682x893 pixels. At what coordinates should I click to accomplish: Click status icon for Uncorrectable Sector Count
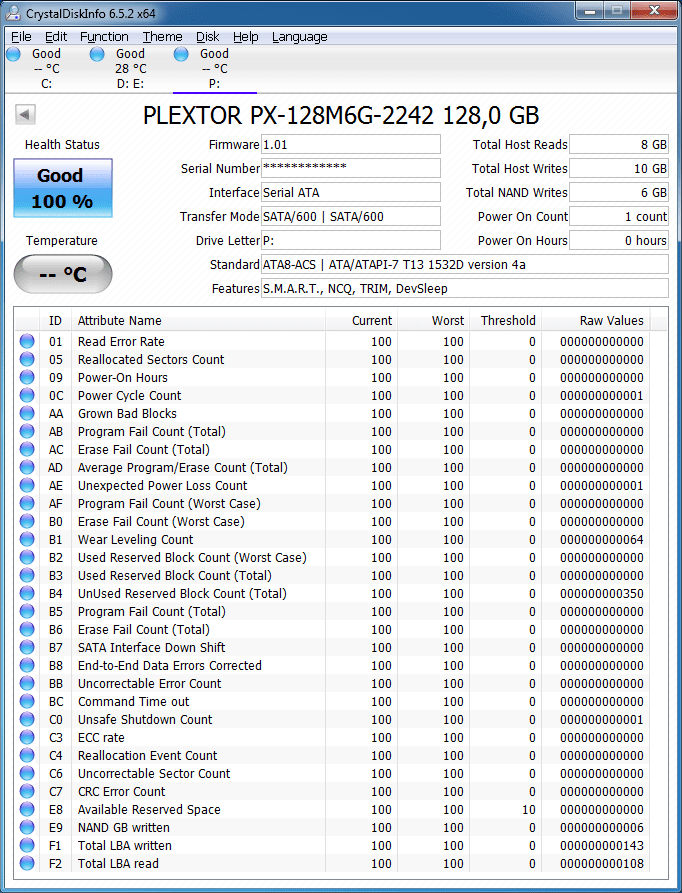coord(27,773)
